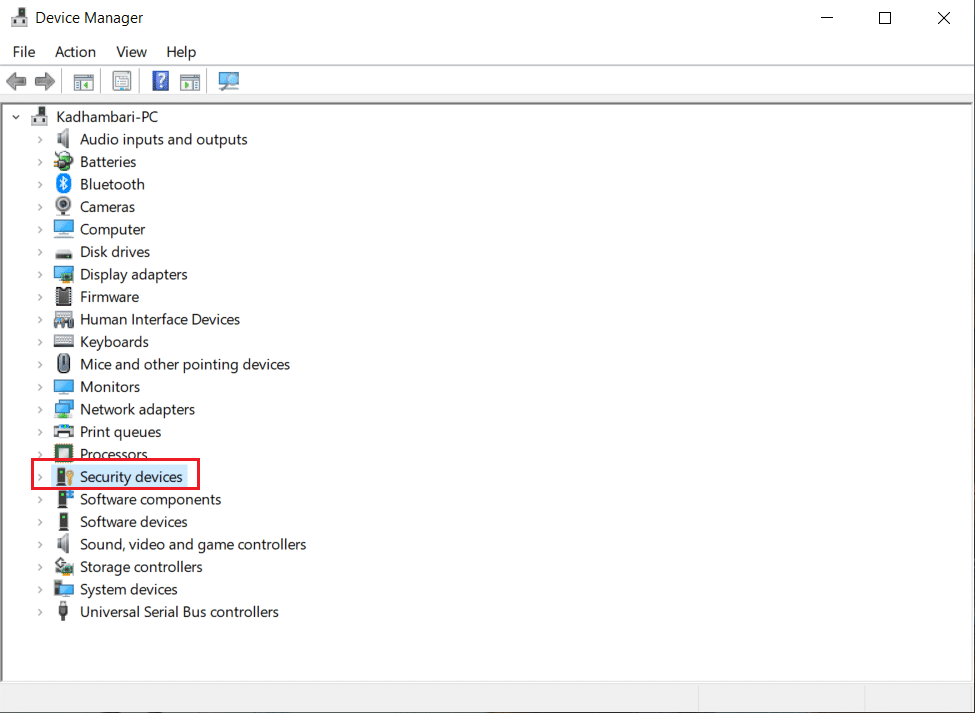This screenshot has width=975, height=713.
Task: Expand the System devices category
Action: point(40,589)
